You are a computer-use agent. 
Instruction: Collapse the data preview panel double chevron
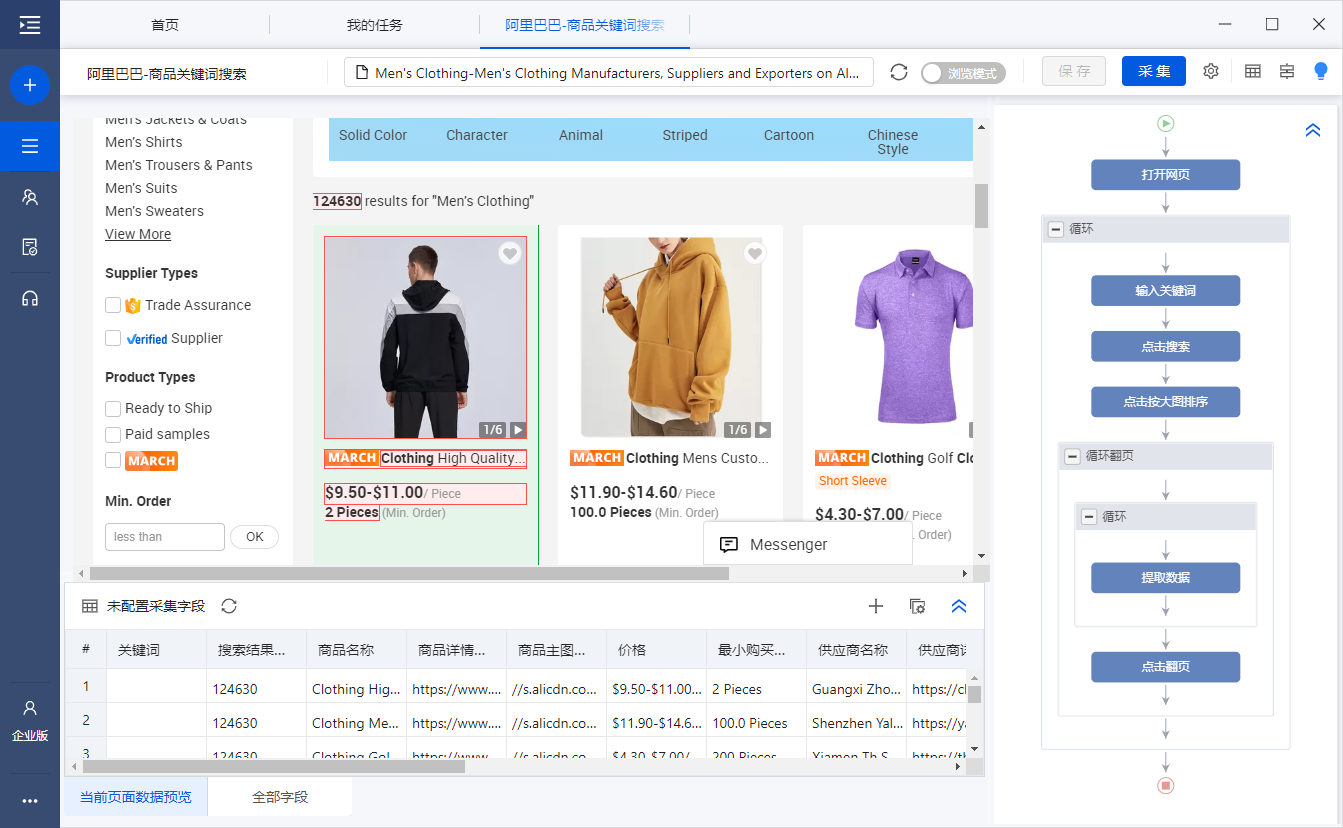pos(959,606)
